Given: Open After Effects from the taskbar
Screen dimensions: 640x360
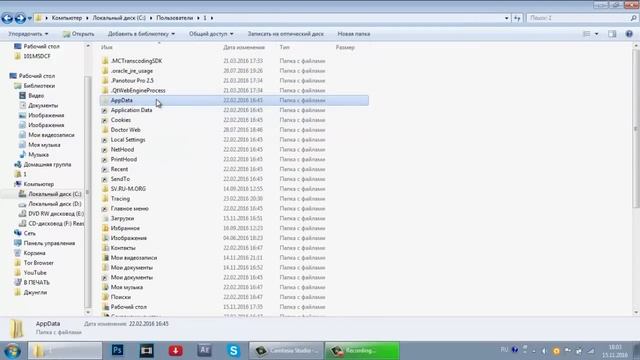Looking at the screenshot, I should (x=204, y=350).
